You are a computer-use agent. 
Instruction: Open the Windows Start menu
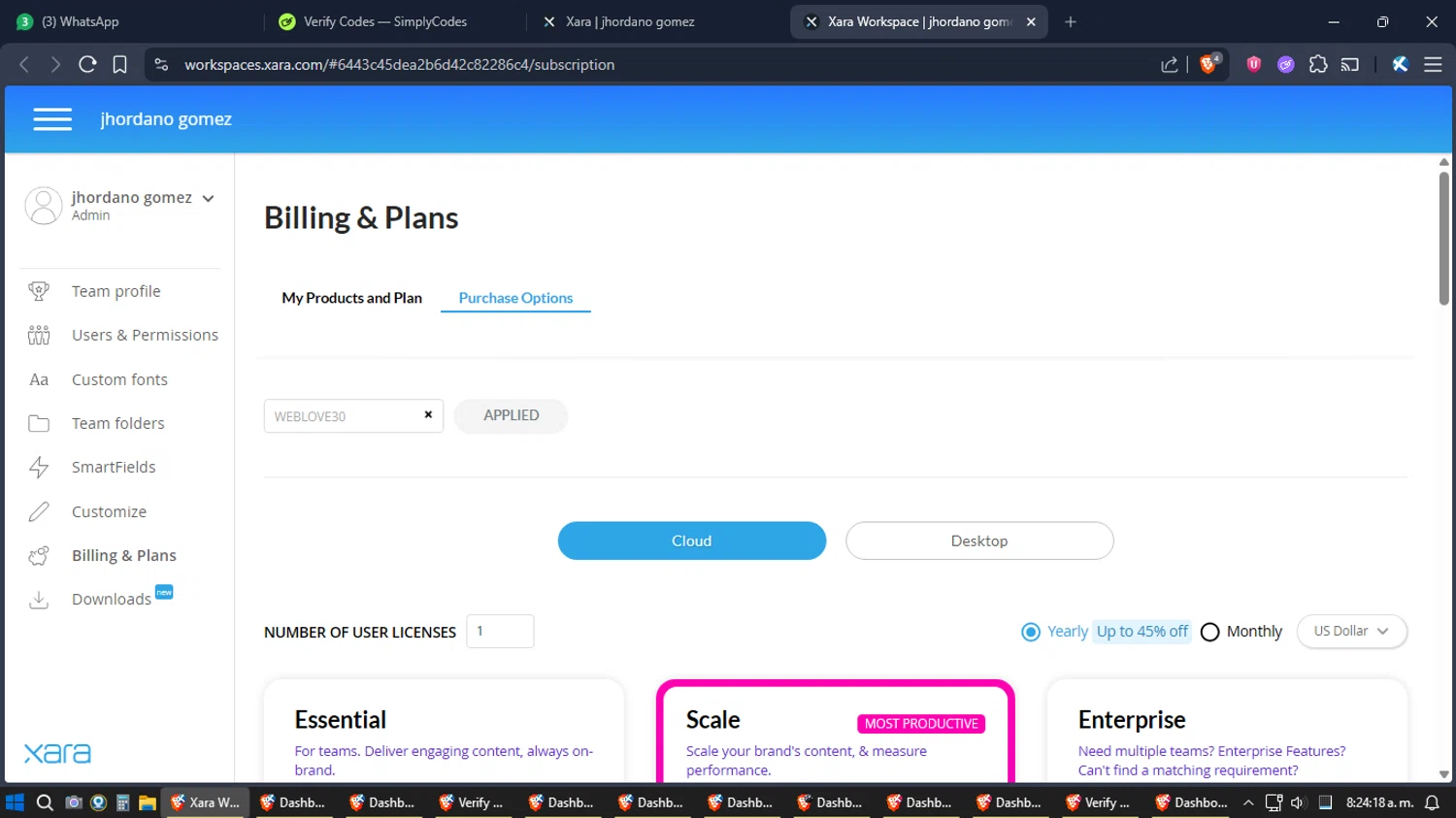coord(15,802)
